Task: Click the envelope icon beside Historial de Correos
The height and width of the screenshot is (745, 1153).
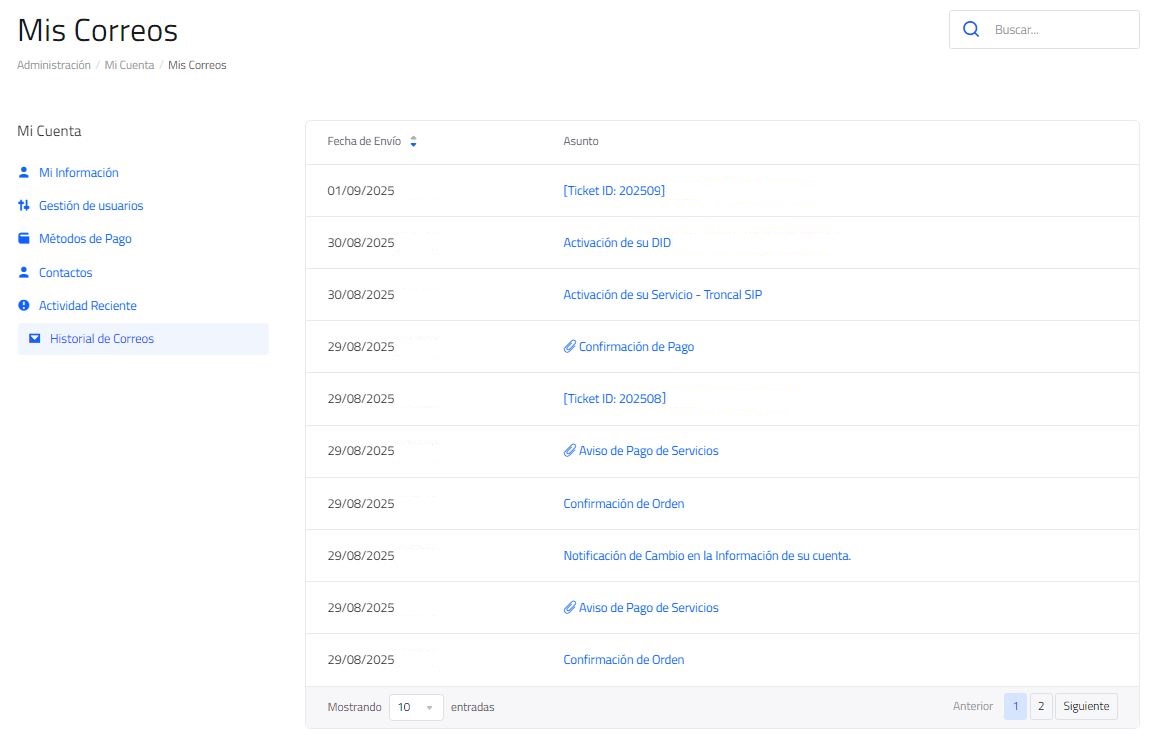Action: click(35, 338)
